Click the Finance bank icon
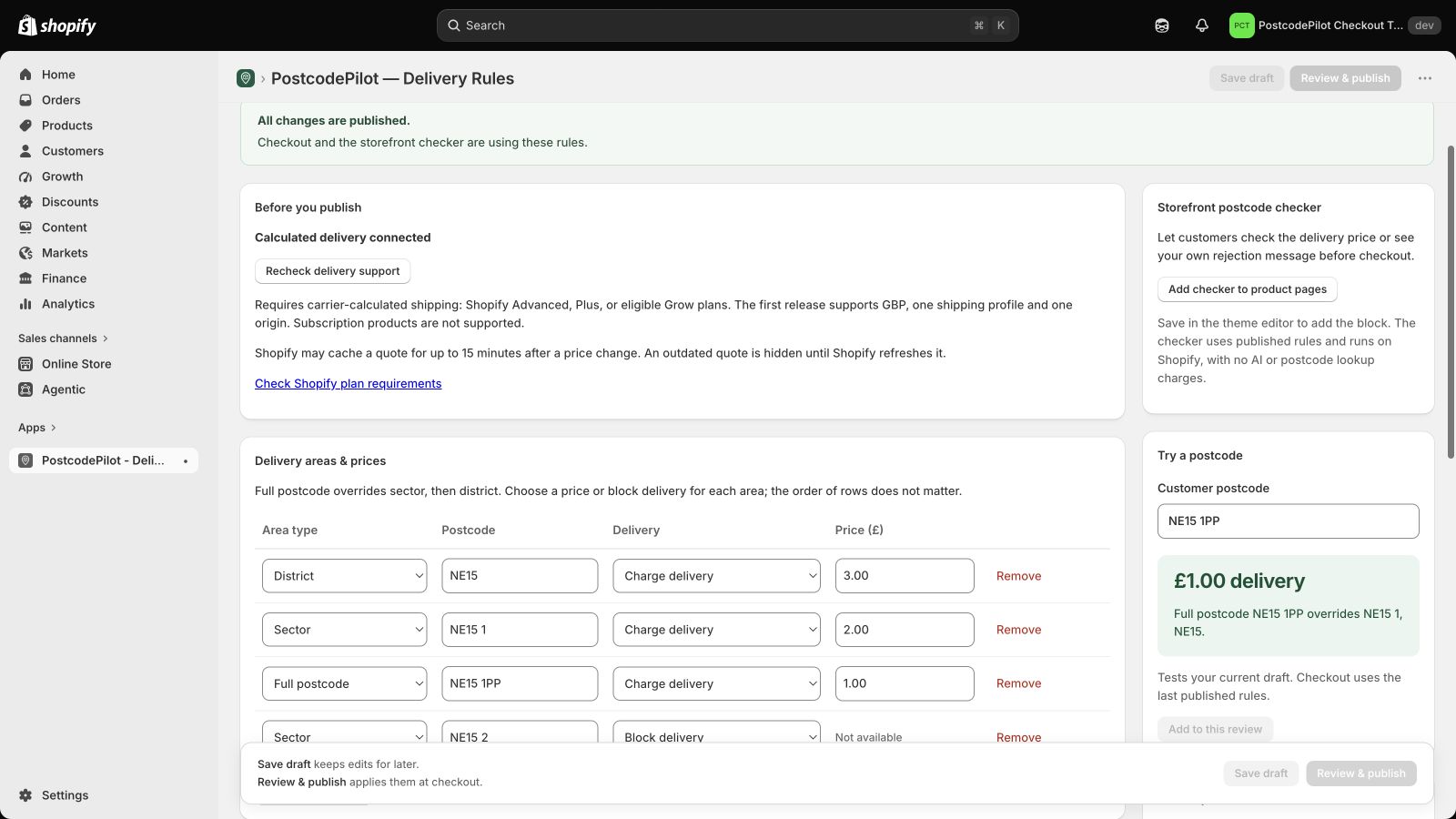Screen dimensions: 1456x819 click(25, 278)
